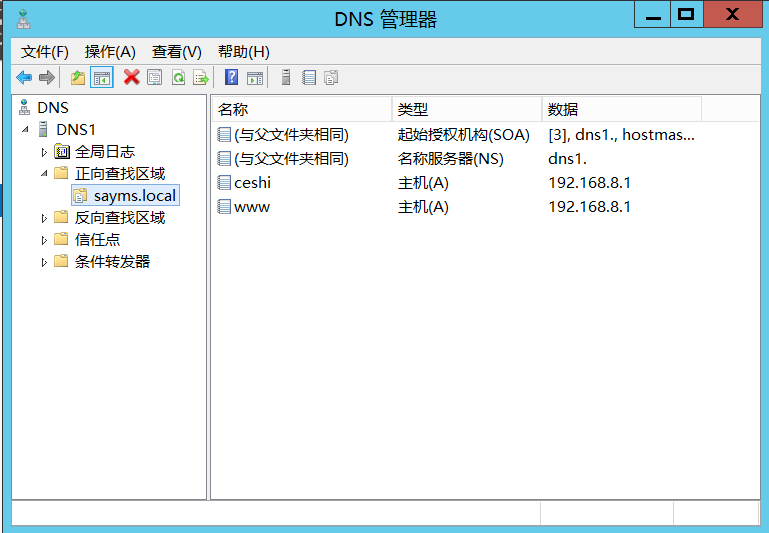This screenshot has height=533, width=769.
Task: Click the DNS1 server icon in tree
Action: (x=43, y=129)
